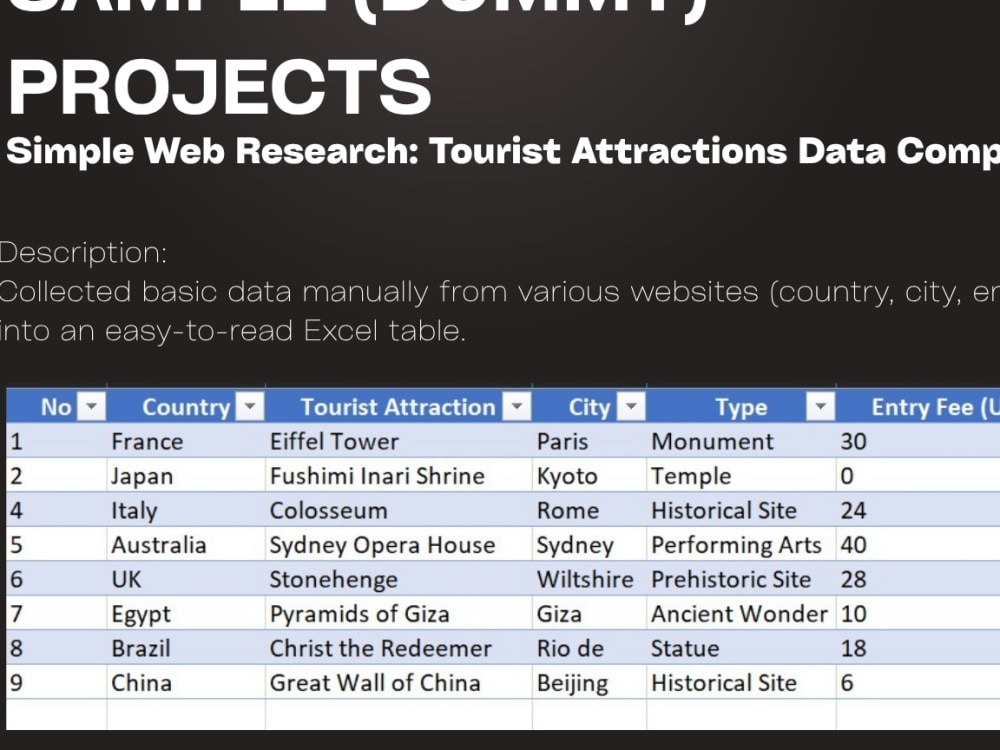This screenshot has width=1000, height=750.
Task: Select the Fushimi Inari Shrine cell
Action: [399, 476]
